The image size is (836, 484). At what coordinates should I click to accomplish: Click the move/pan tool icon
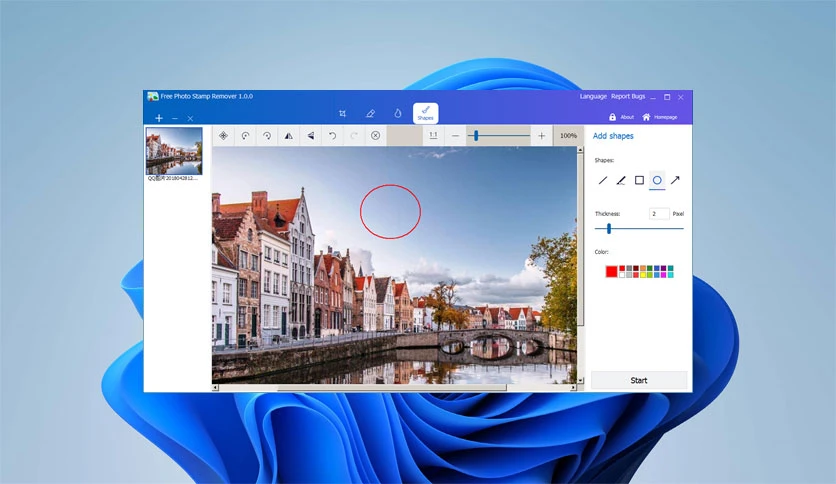point(223,136)
